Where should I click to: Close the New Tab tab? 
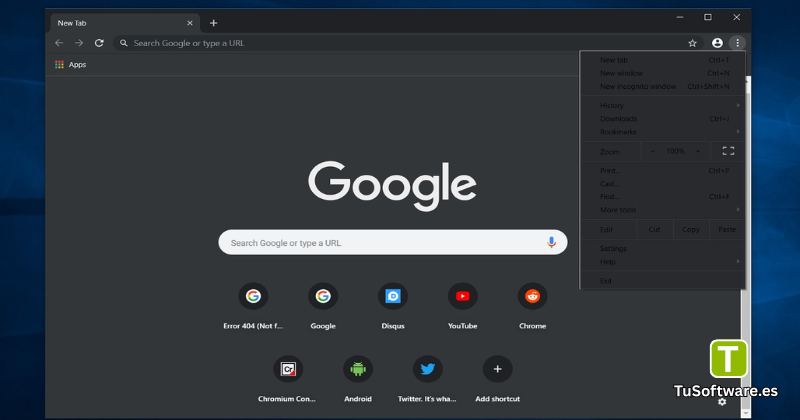point(190,23)
